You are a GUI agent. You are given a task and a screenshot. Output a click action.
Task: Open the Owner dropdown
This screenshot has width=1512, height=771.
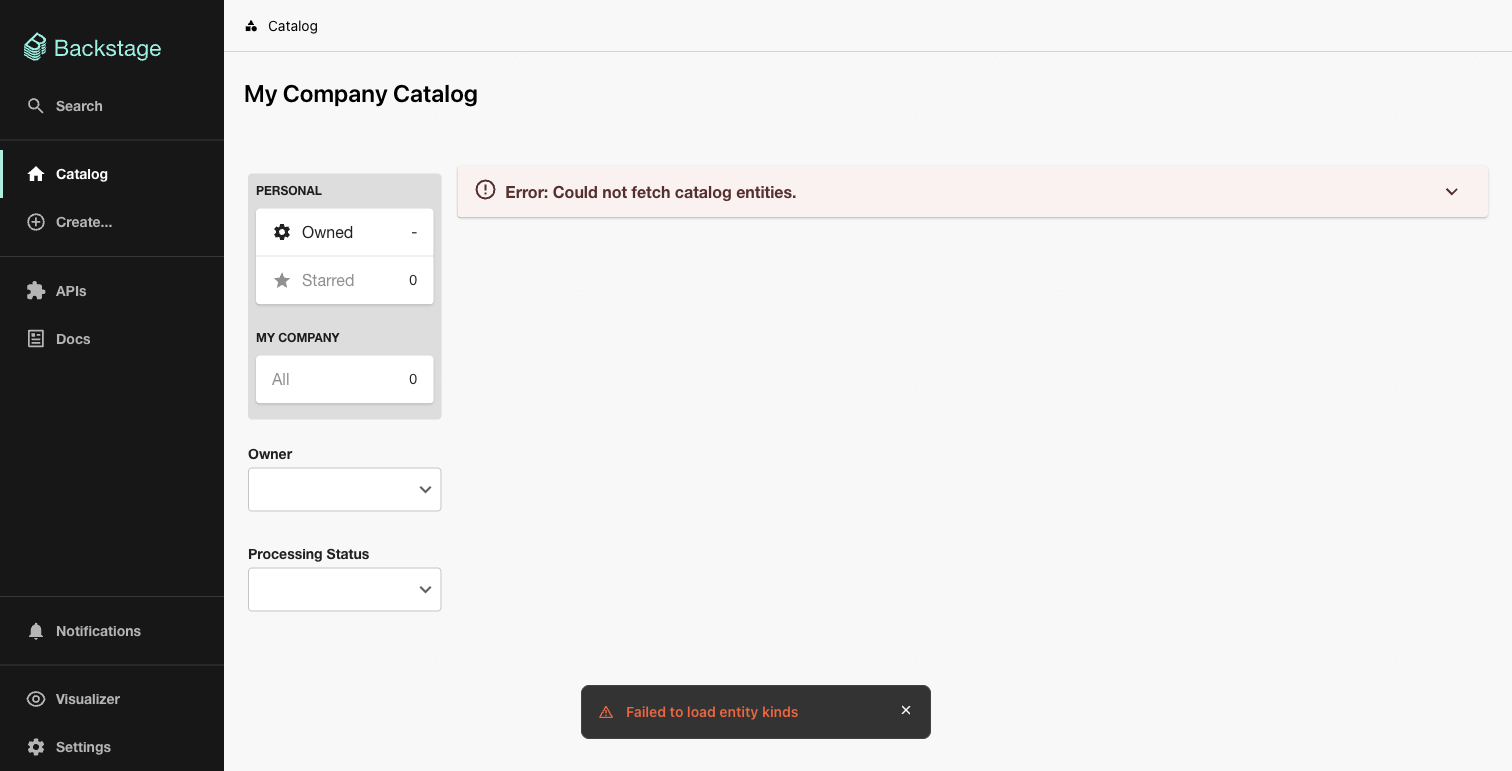pyautogui.click(x=344, y=489)
